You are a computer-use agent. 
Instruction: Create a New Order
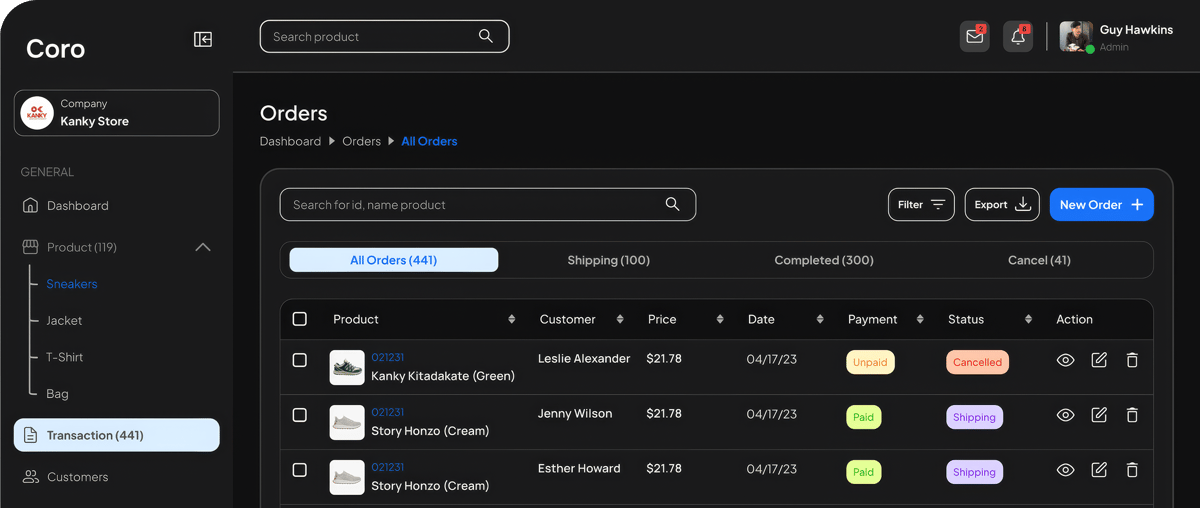(x=1101, y=205)
